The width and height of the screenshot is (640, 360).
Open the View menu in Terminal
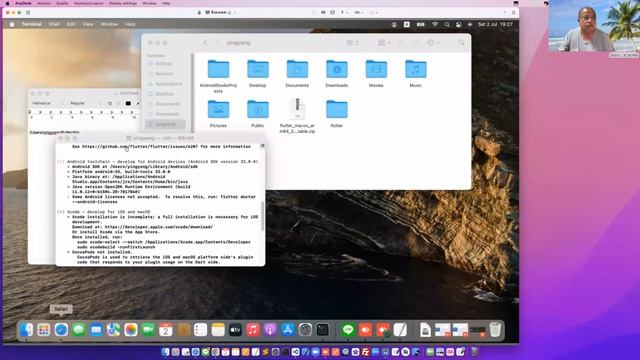coord(88,24)
